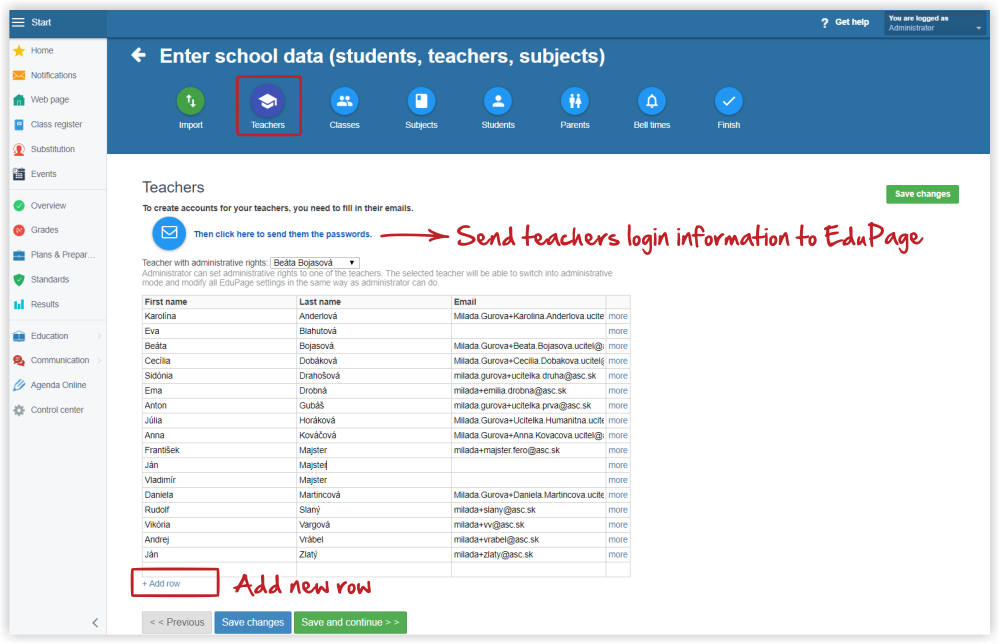This screenshot has width=1000, height=644.
Task: Click last name cell 'Drobná'
Action: click(374, 391)
